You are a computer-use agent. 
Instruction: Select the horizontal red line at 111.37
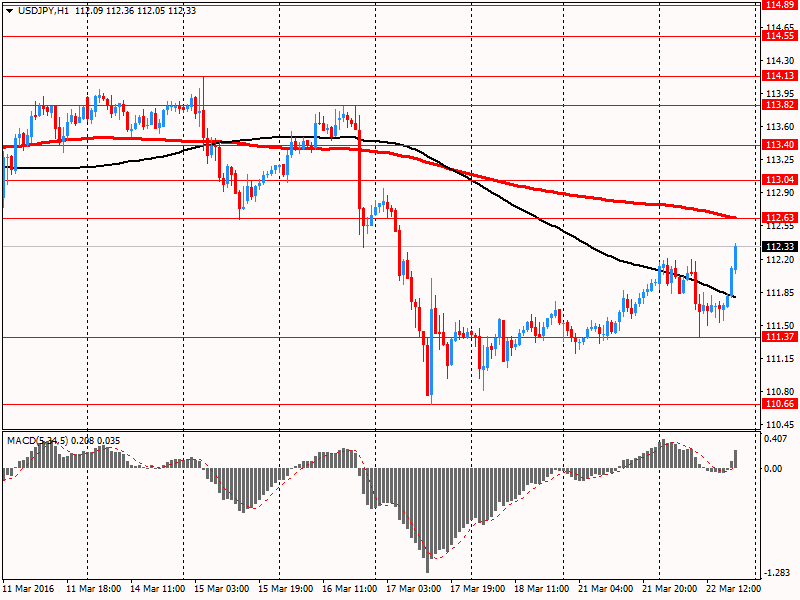tap(380, 337)
